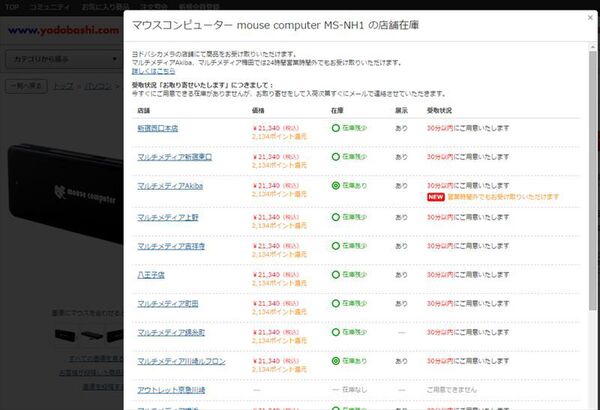Click the after-hours pickup notice in Akiba row
The image size is (600, 410).
(x=503, y=197)
